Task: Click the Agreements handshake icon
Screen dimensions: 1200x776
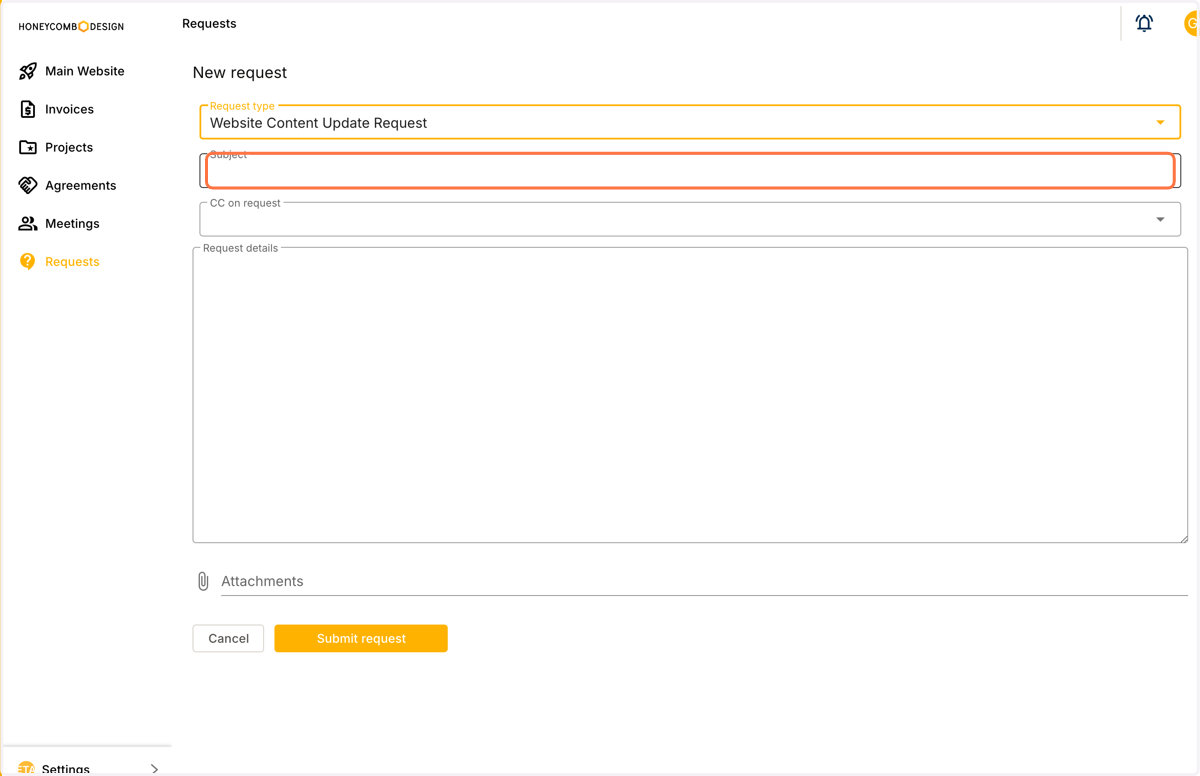Action: 28,185
